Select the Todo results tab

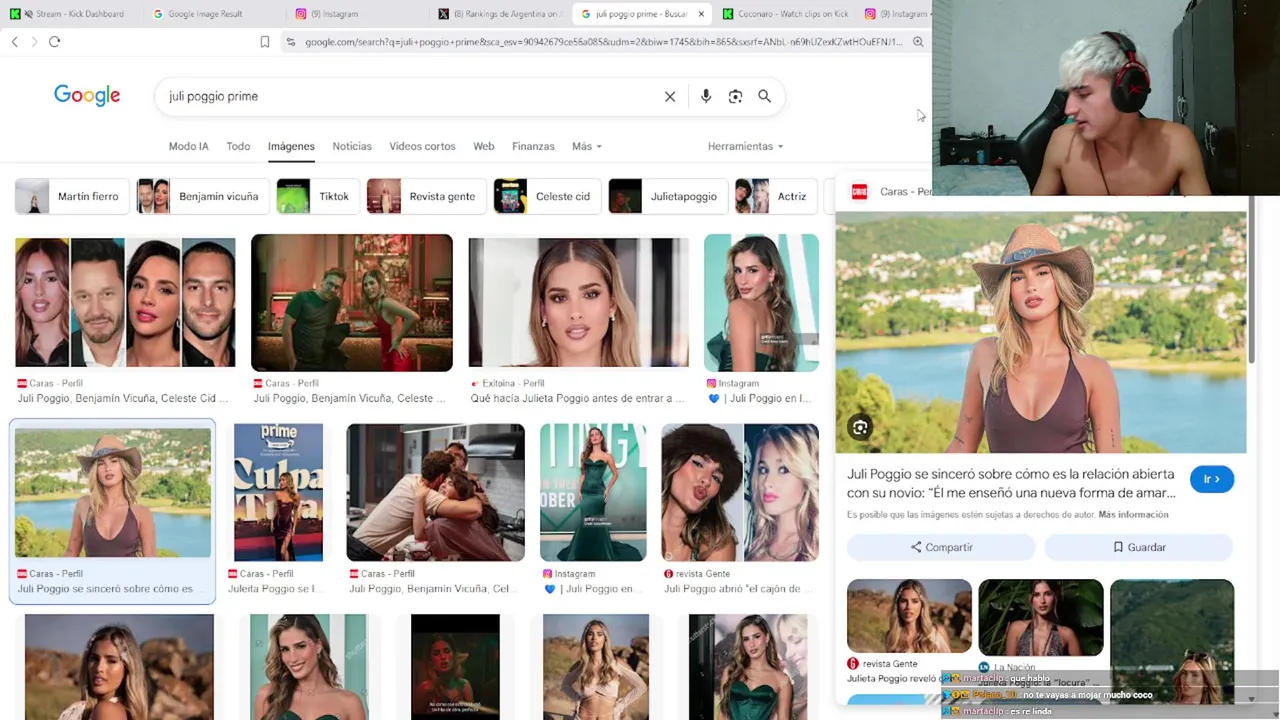pyautogui.click(x=238, y=146)
